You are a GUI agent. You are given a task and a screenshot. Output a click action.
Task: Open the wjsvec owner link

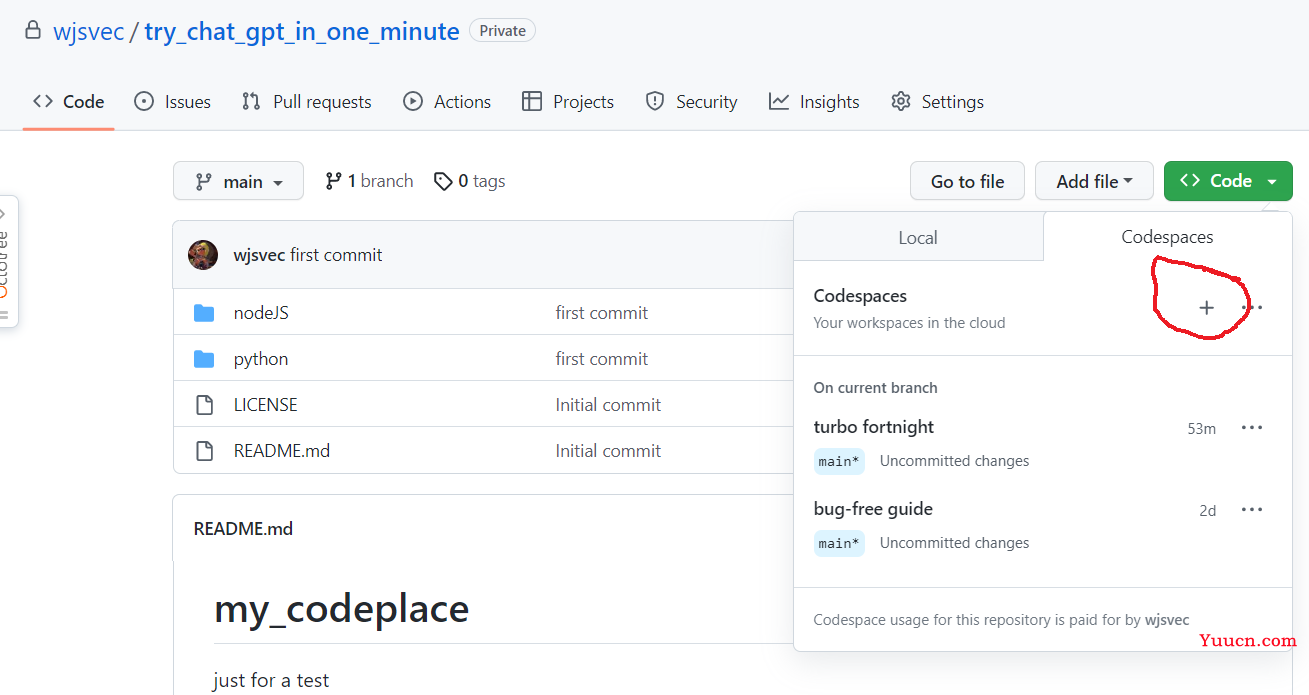click(88, 31)
